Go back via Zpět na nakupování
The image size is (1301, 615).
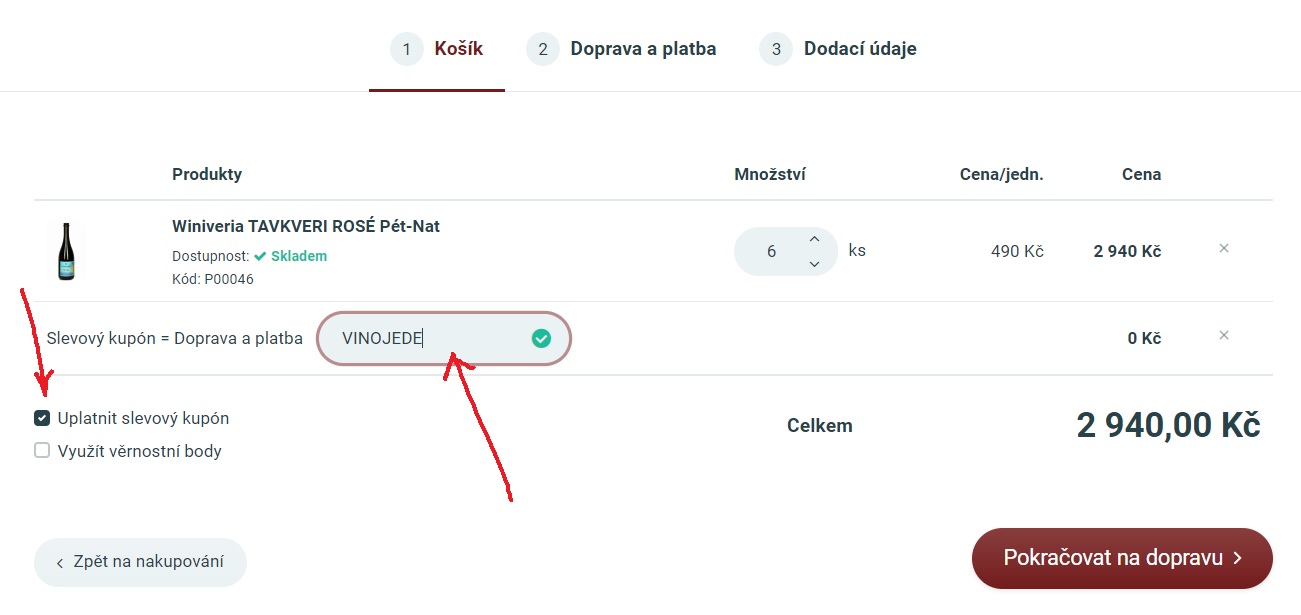pos(140,562)
